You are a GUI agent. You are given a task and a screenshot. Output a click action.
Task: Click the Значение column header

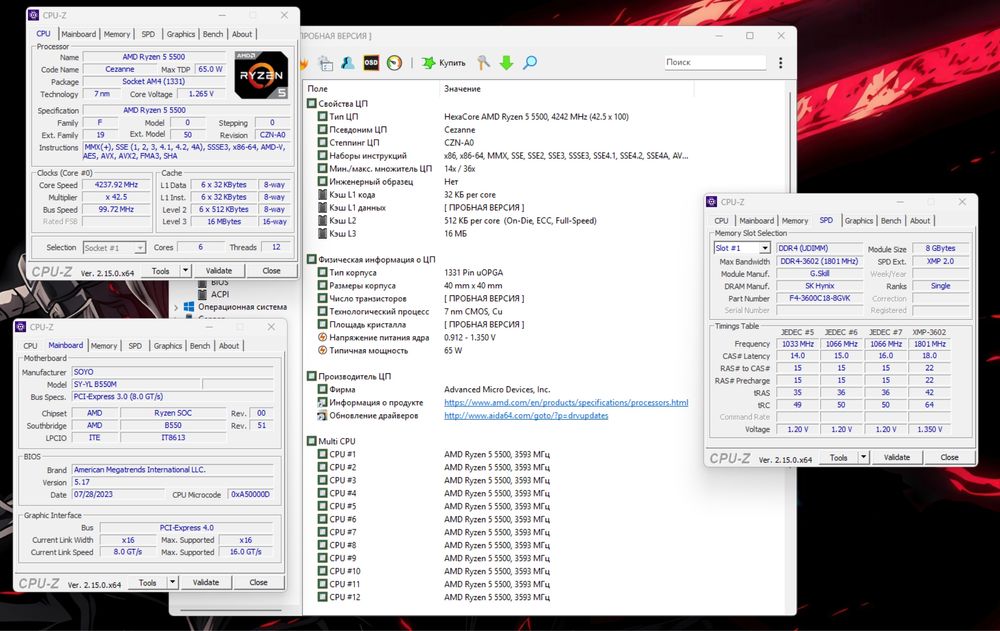pyautogui.click(x=462, y=89)
